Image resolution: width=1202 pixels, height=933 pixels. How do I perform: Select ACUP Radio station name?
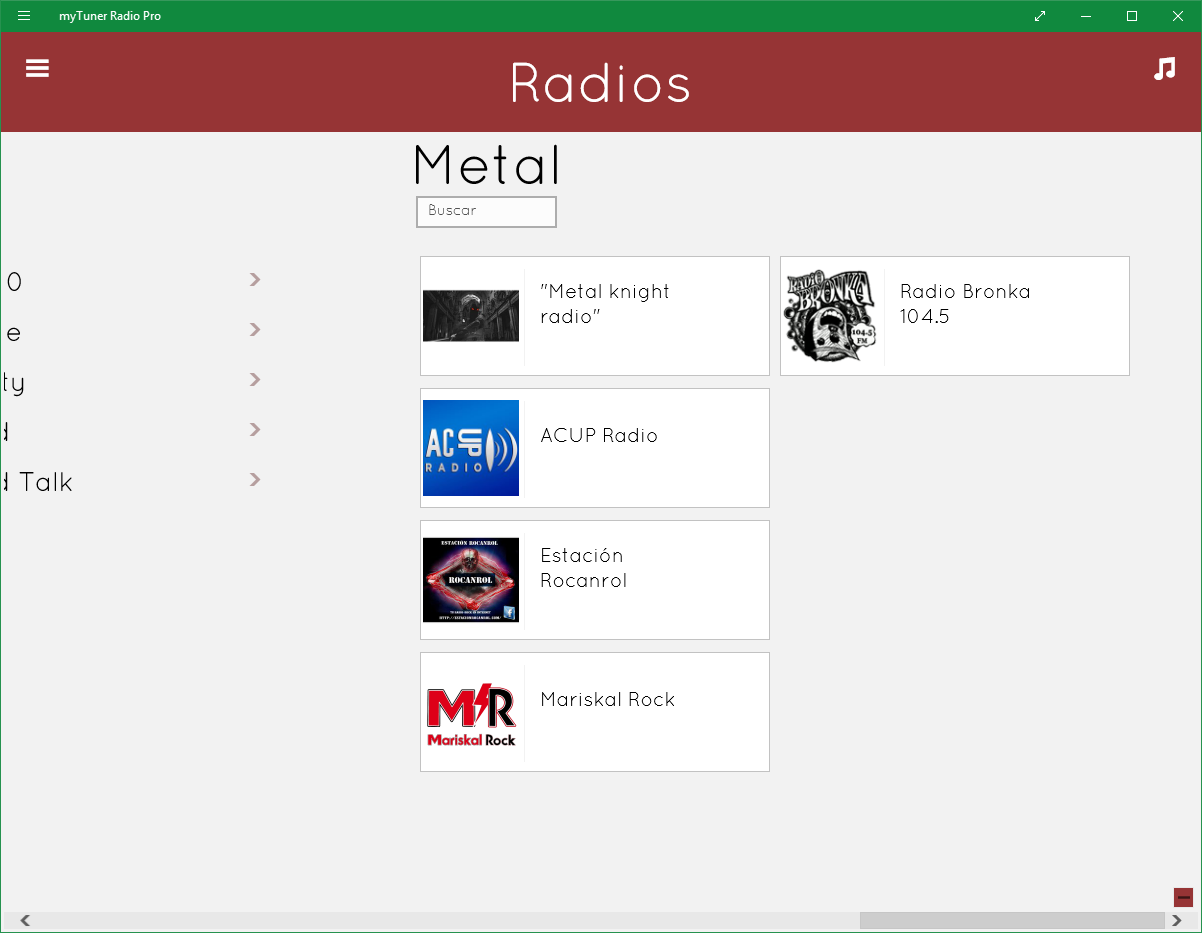(x=599, y=436)
